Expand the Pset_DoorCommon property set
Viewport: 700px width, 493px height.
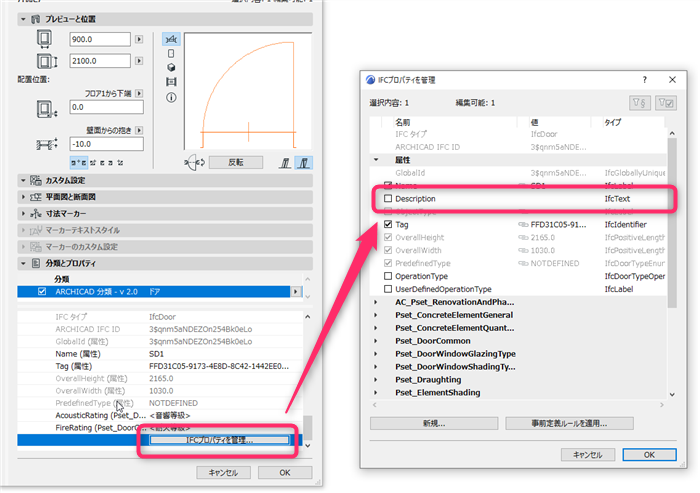(376, 341)
